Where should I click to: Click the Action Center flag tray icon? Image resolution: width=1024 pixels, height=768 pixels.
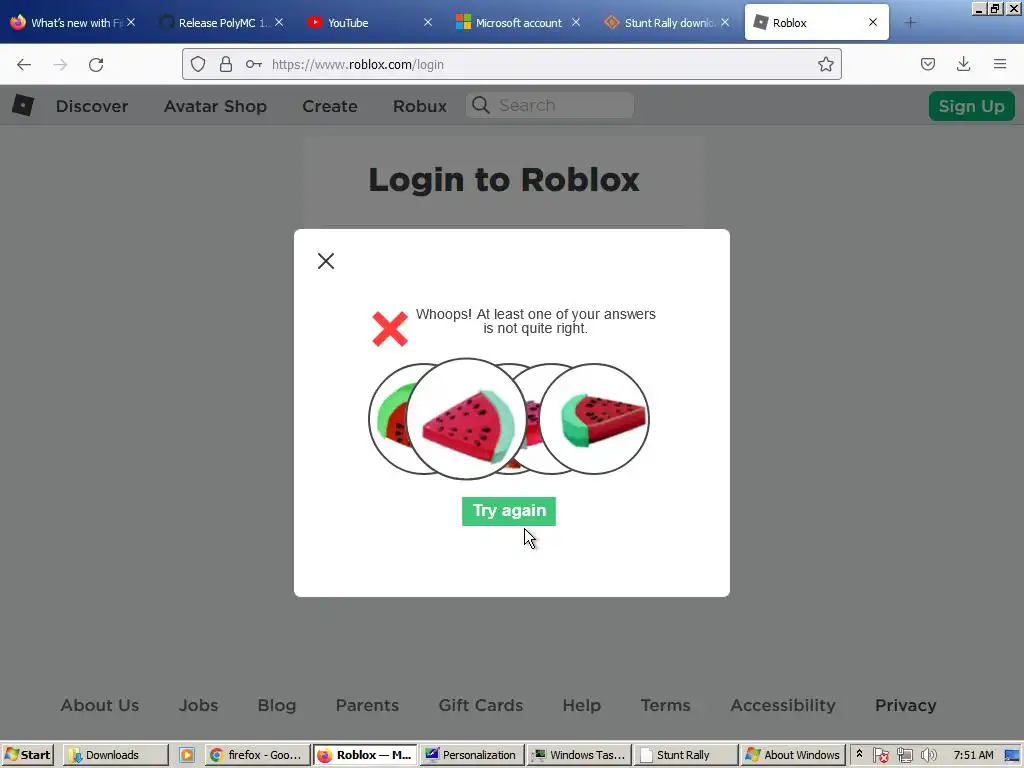point(880,756)
